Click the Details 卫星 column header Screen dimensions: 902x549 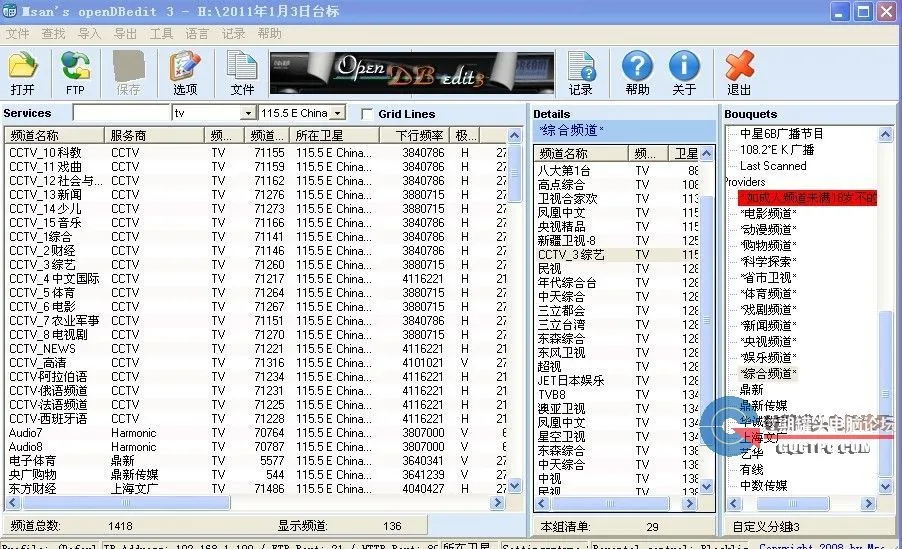coord(684,154)
